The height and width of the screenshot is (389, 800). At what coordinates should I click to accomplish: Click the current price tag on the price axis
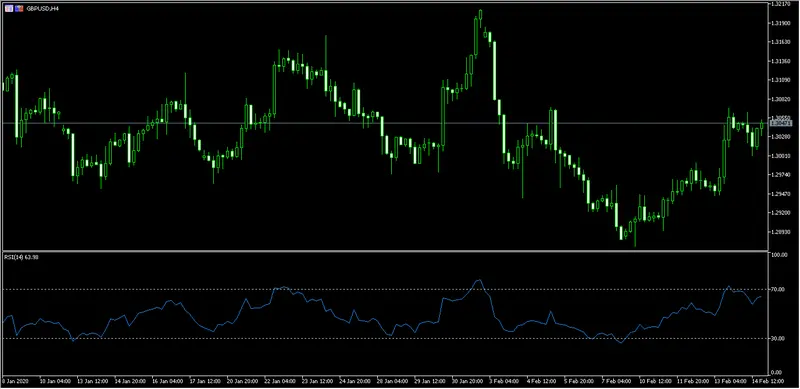pyautogui.click(x=781, y=123)
